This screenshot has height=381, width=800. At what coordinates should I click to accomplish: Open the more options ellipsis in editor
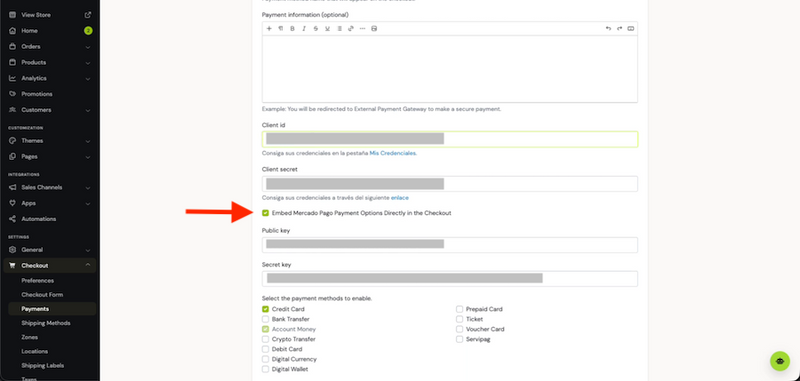(363, 29)
